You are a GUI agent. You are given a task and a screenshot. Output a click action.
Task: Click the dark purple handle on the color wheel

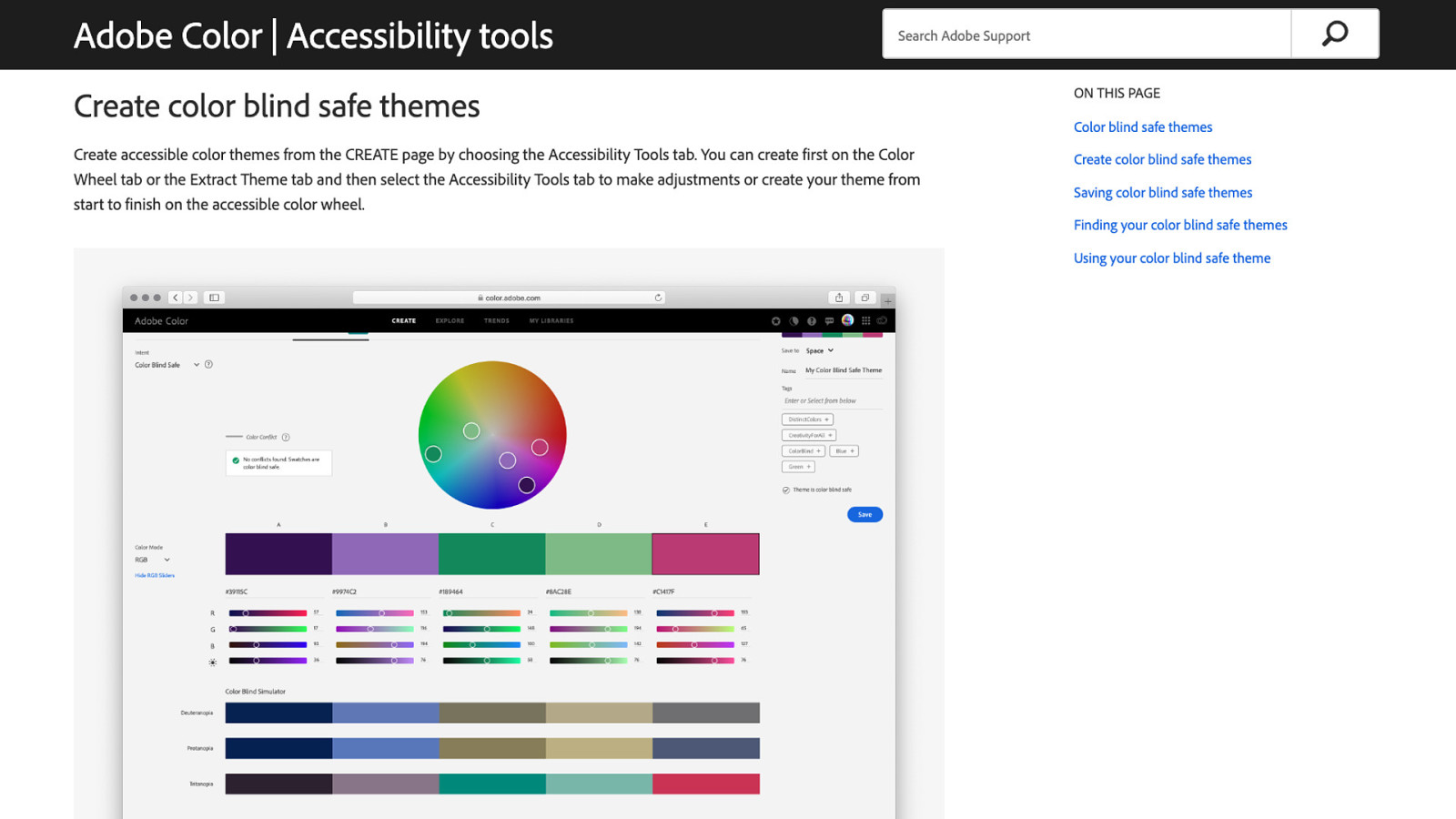coord(526,485)
